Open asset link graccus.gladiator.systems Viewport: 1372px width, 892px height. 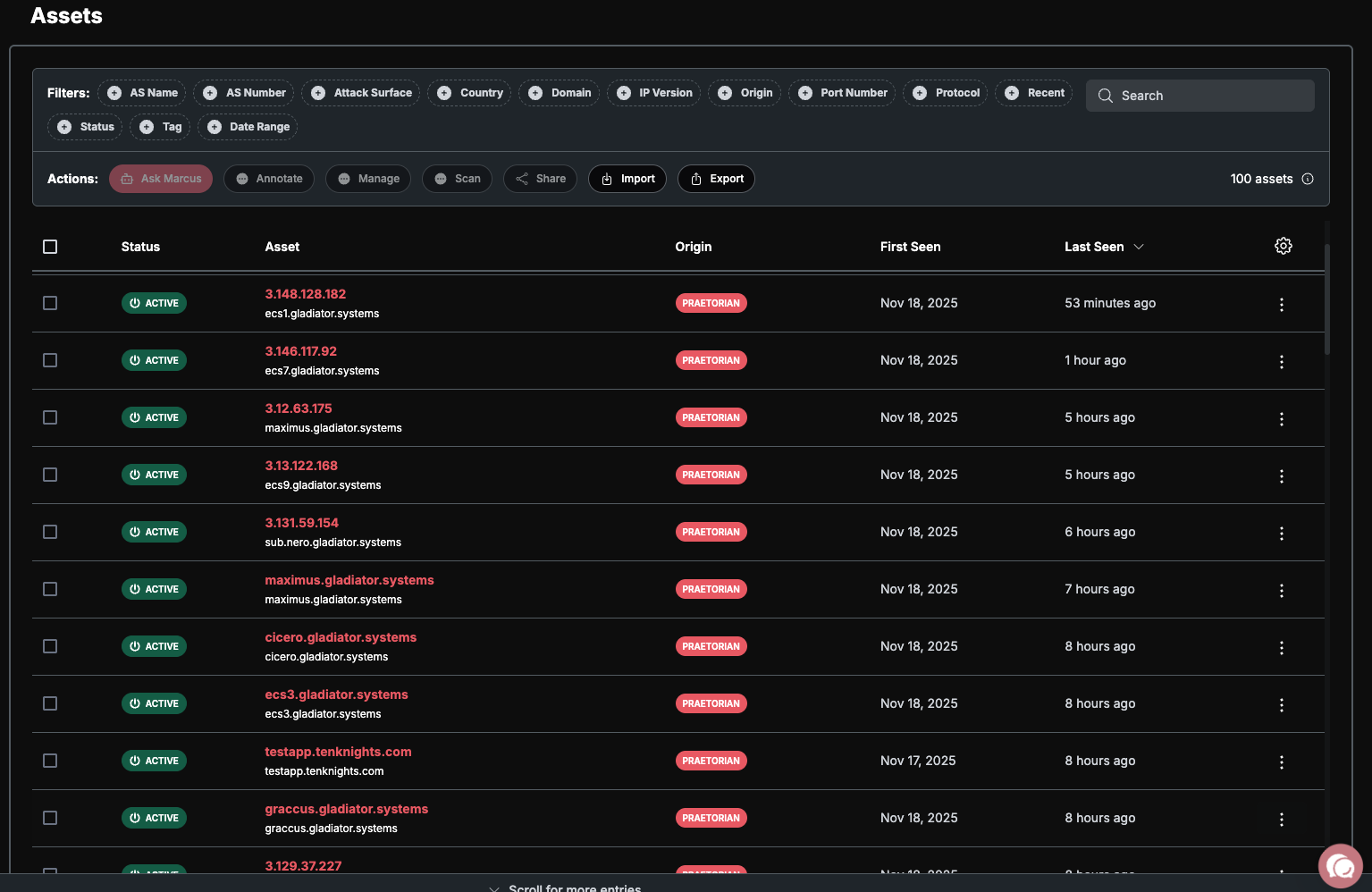pyautogui.click(x=346, y=809)
